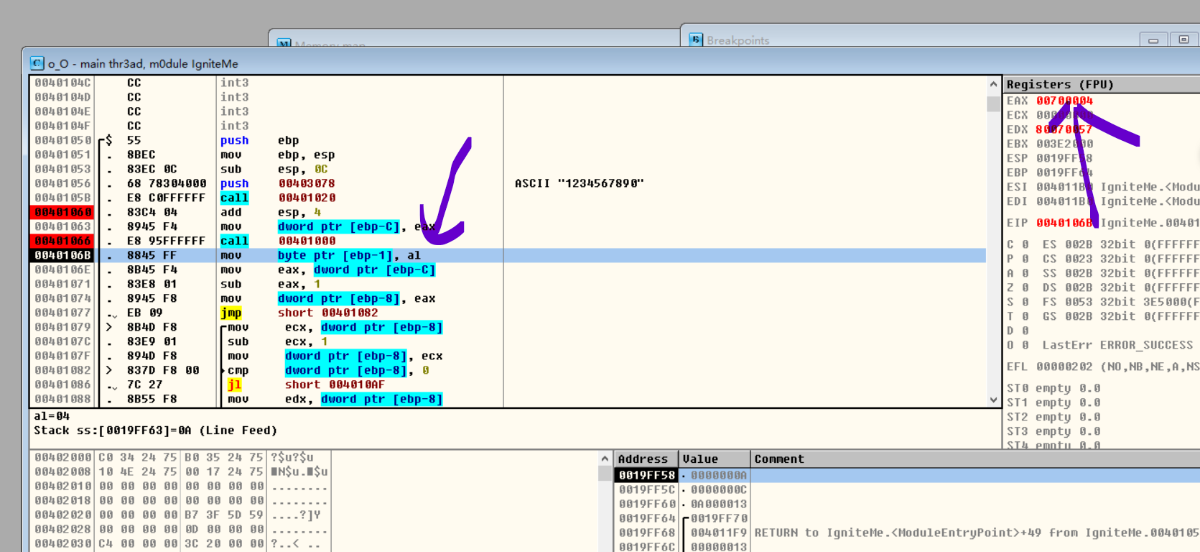Click the Value column header in stack pane
The height and width of the screenshot is (552, 1200).
pos(714,459)
